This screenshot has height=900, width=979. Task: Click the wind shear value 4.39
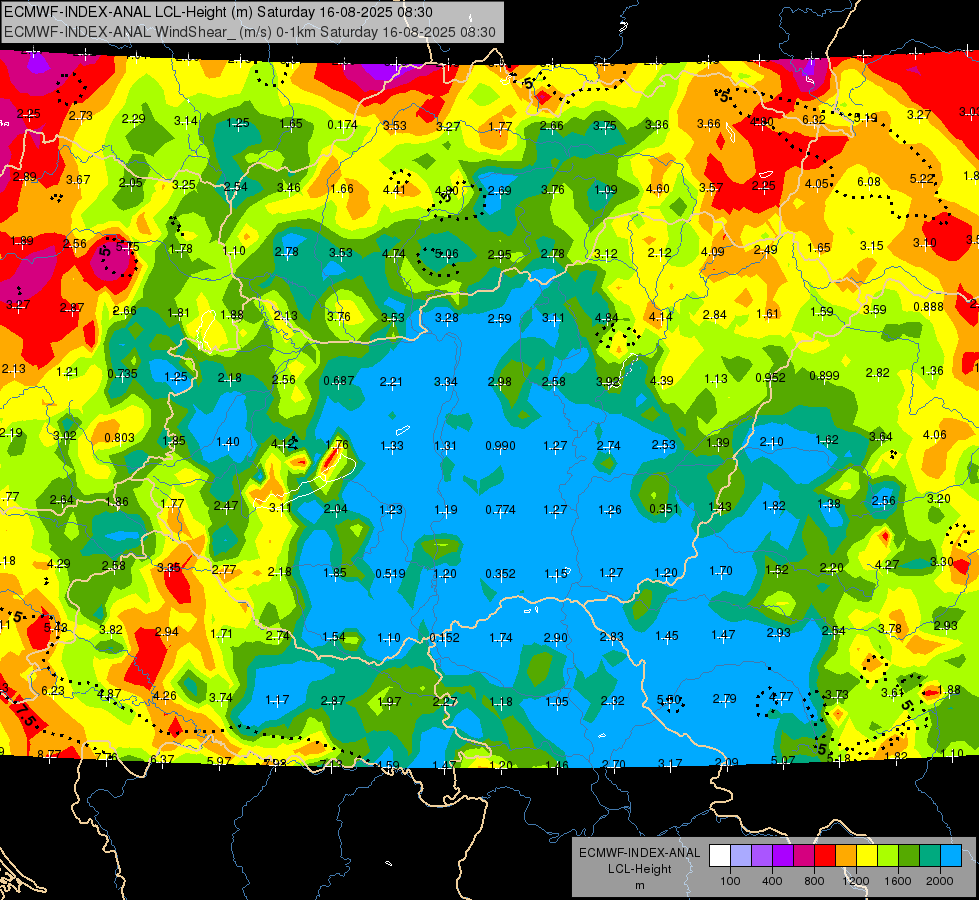tap(661, 380)
